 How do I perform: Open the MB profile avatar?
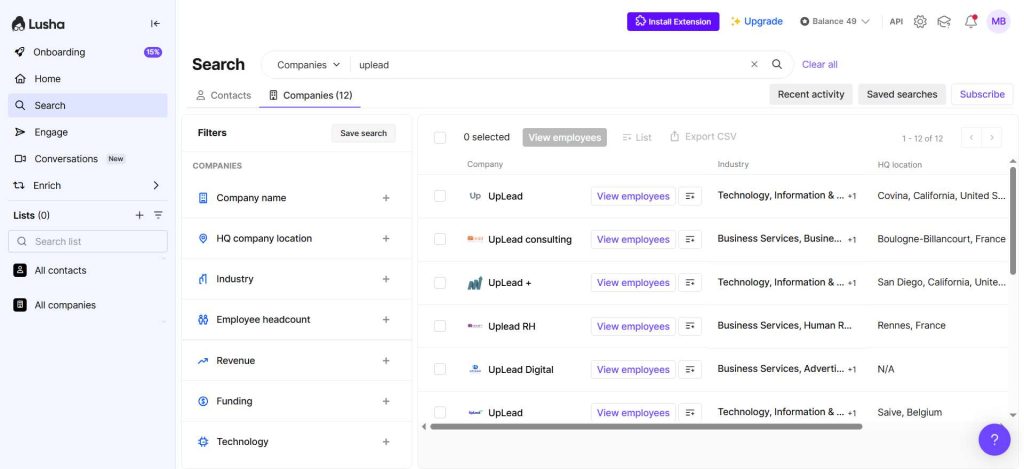click(998, 22)
